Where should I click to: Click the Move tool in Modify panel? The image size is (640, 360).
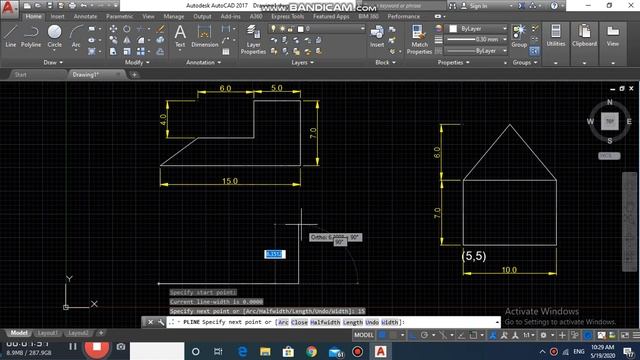113,29
